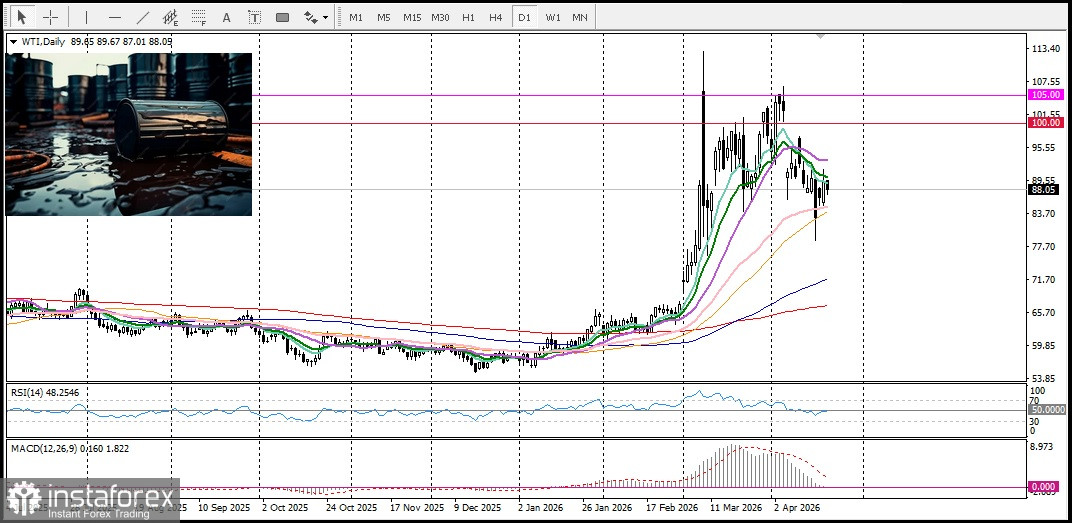Choose the equidistant channel tool
Screen dimensions: 1072x523
tap(170, 17)
